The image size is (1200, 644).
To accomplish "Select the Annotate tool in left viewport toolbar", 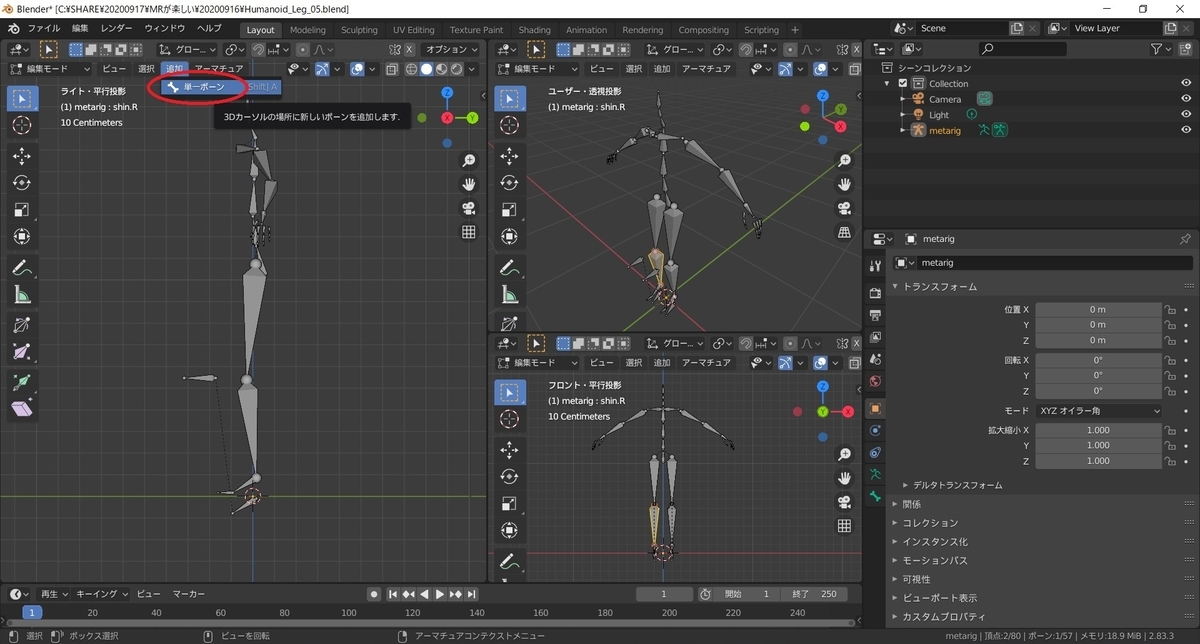I will click(x=22, y=268).
